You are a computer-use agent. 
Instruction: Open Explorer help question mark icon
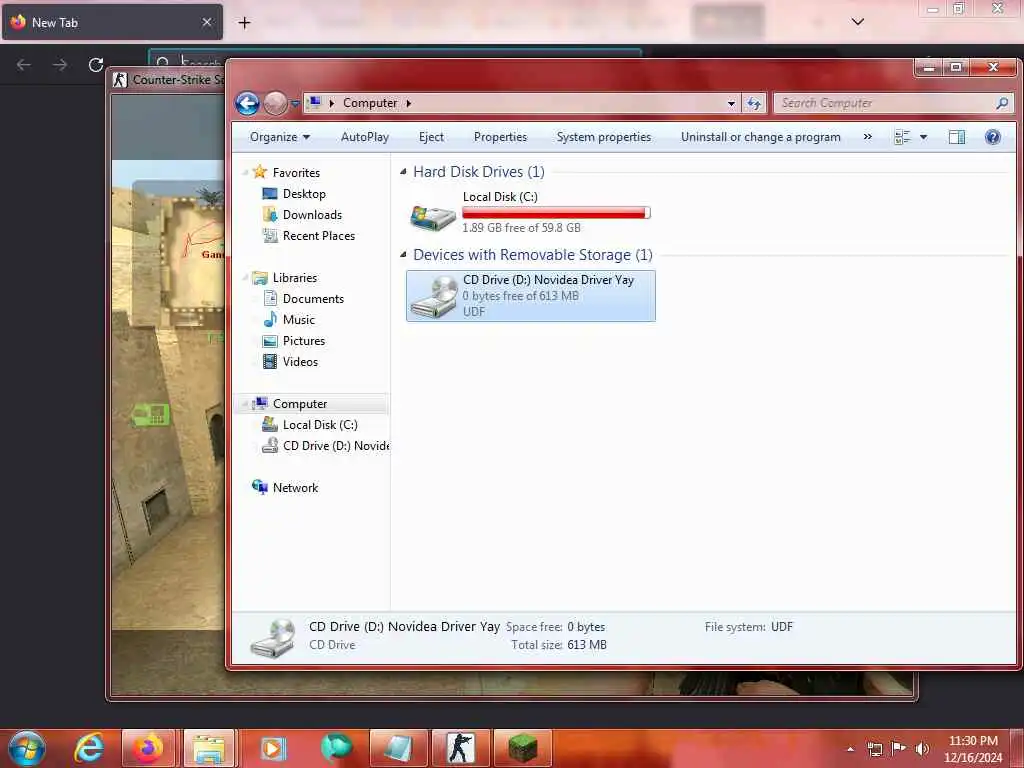pyautogui.click(x=993, y=136)
